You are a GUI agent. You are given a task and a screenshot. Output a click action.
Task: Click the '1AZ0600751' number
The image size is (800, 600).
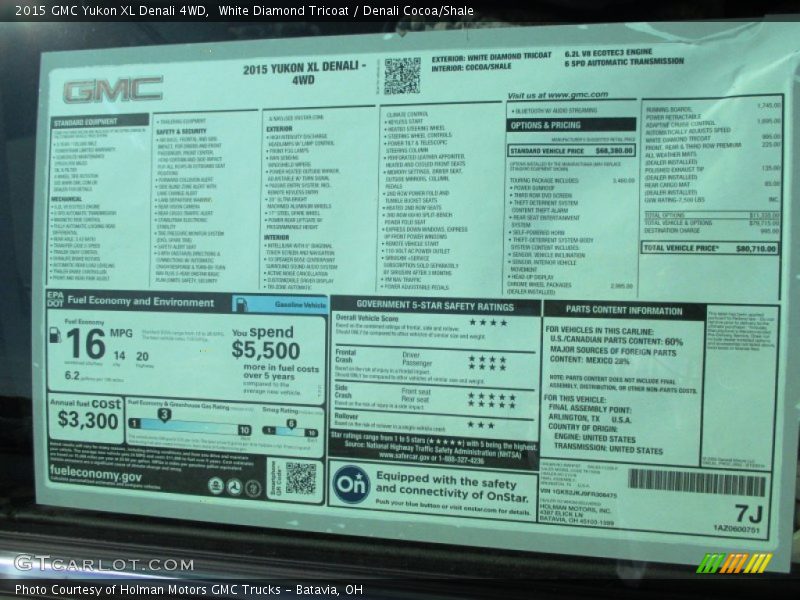point(736,529)
